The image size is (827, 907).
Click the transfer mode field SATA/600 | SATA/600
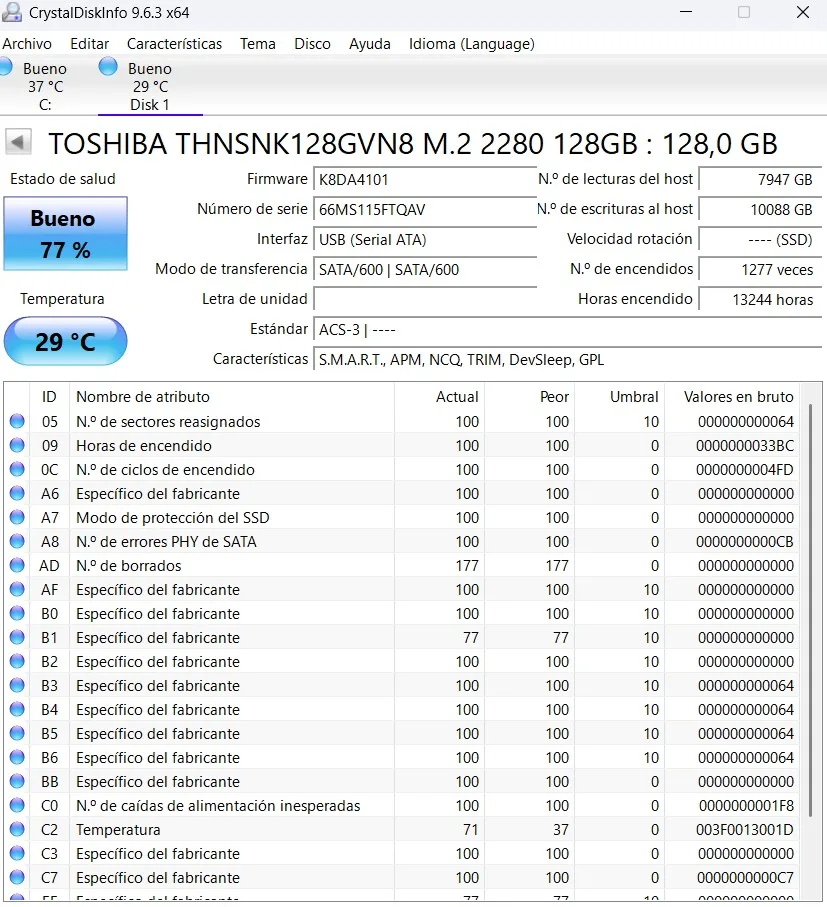(x=424, y=270)
